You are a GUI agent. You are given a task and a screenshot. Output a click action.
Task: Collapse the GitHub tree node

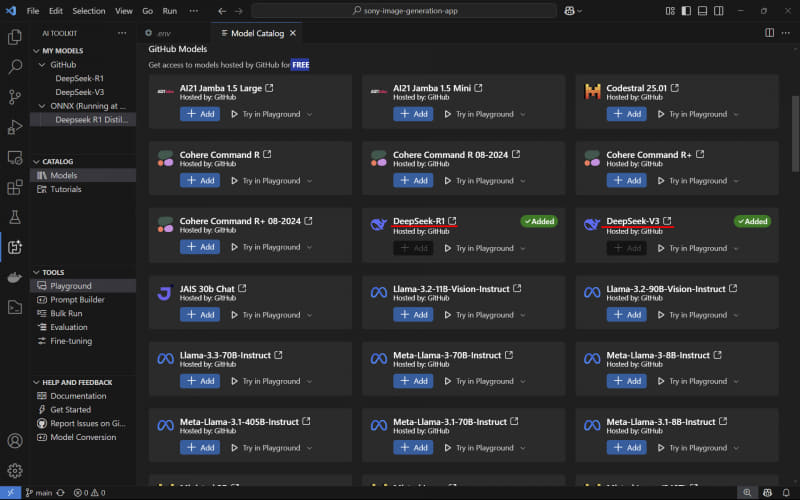coord(42,65)
